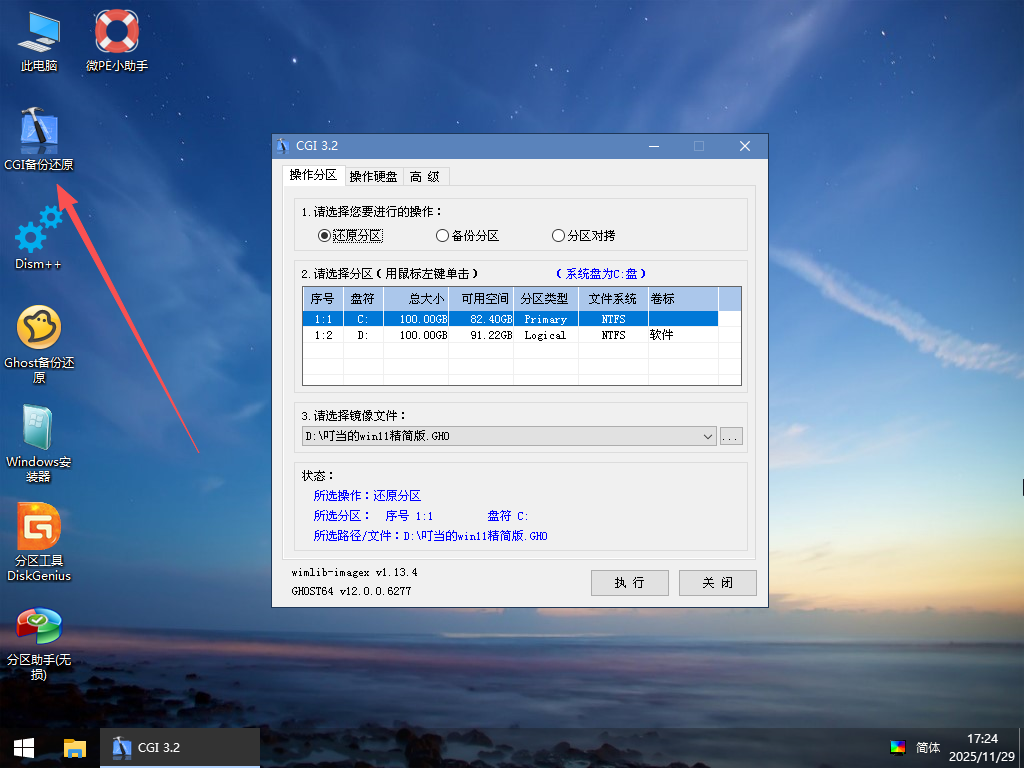Expand the image file path dropdown
Viewport: 1024px width, 768px height.
(x=707, y=436)
